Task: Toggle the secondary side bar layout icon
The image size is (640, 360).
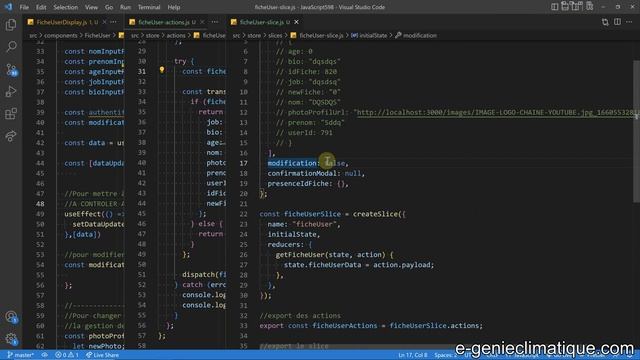Action: 576,7
